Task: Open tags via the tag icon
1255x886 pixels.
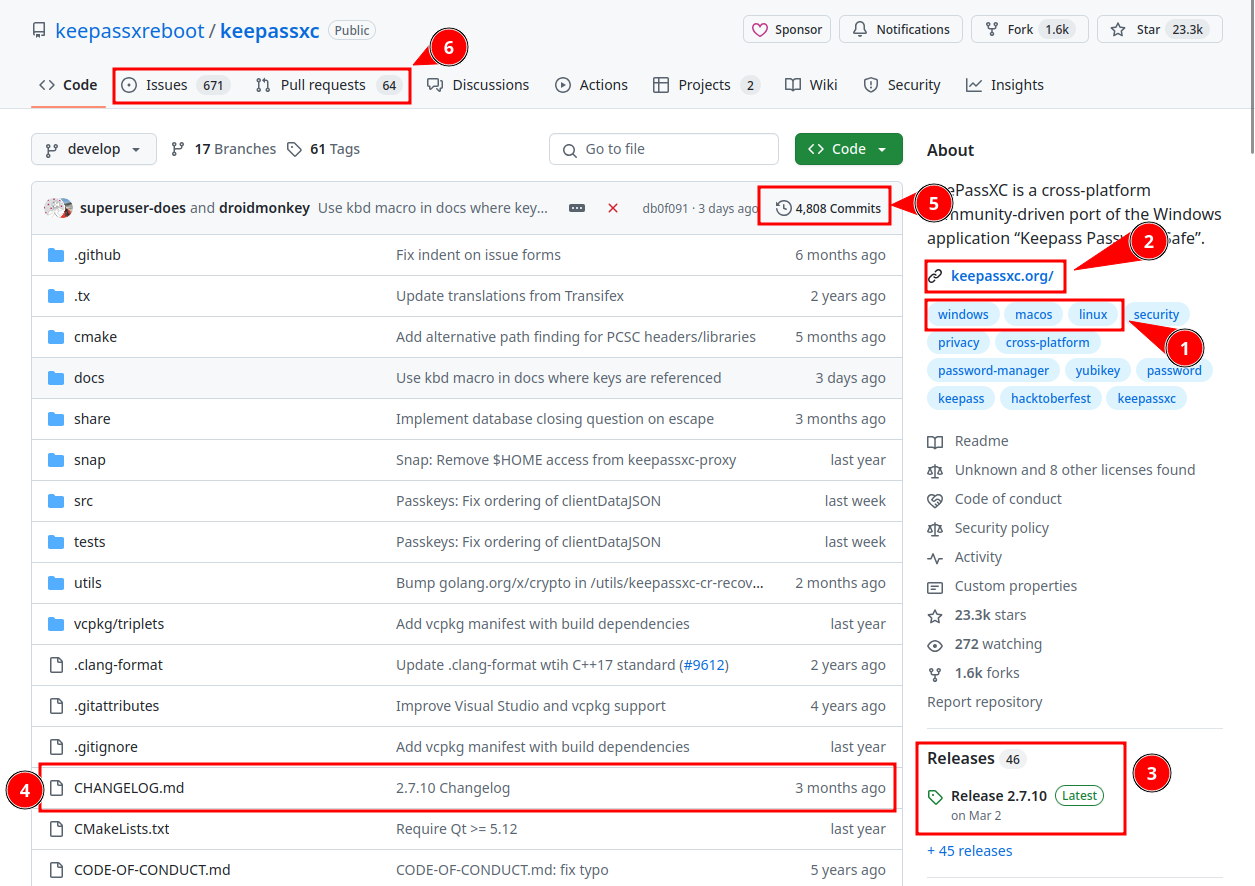Action: click(x=294, y=148)
